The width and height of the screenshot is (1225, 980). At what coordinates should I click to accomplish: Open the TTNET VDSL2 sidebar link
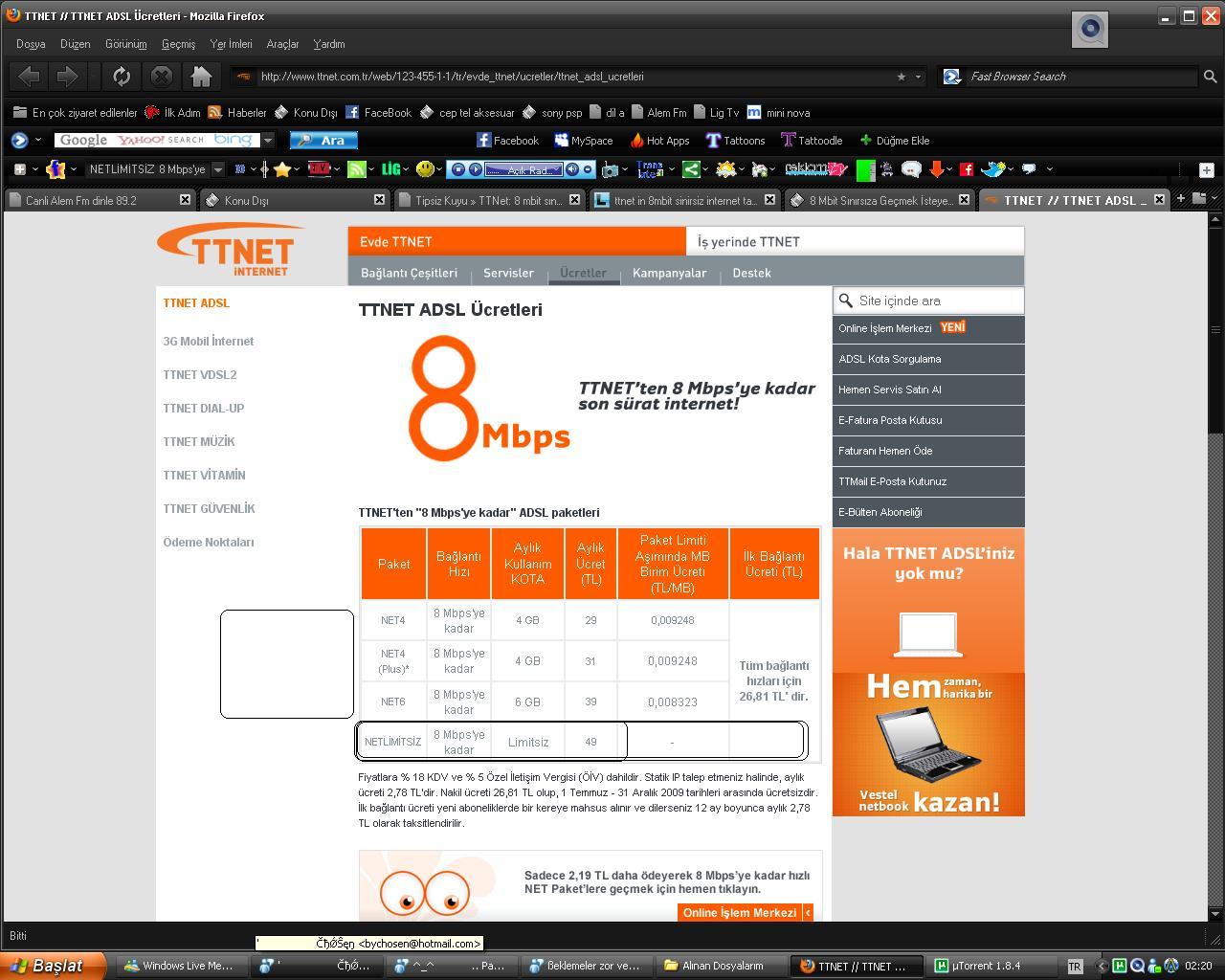(x=200, y=375)
